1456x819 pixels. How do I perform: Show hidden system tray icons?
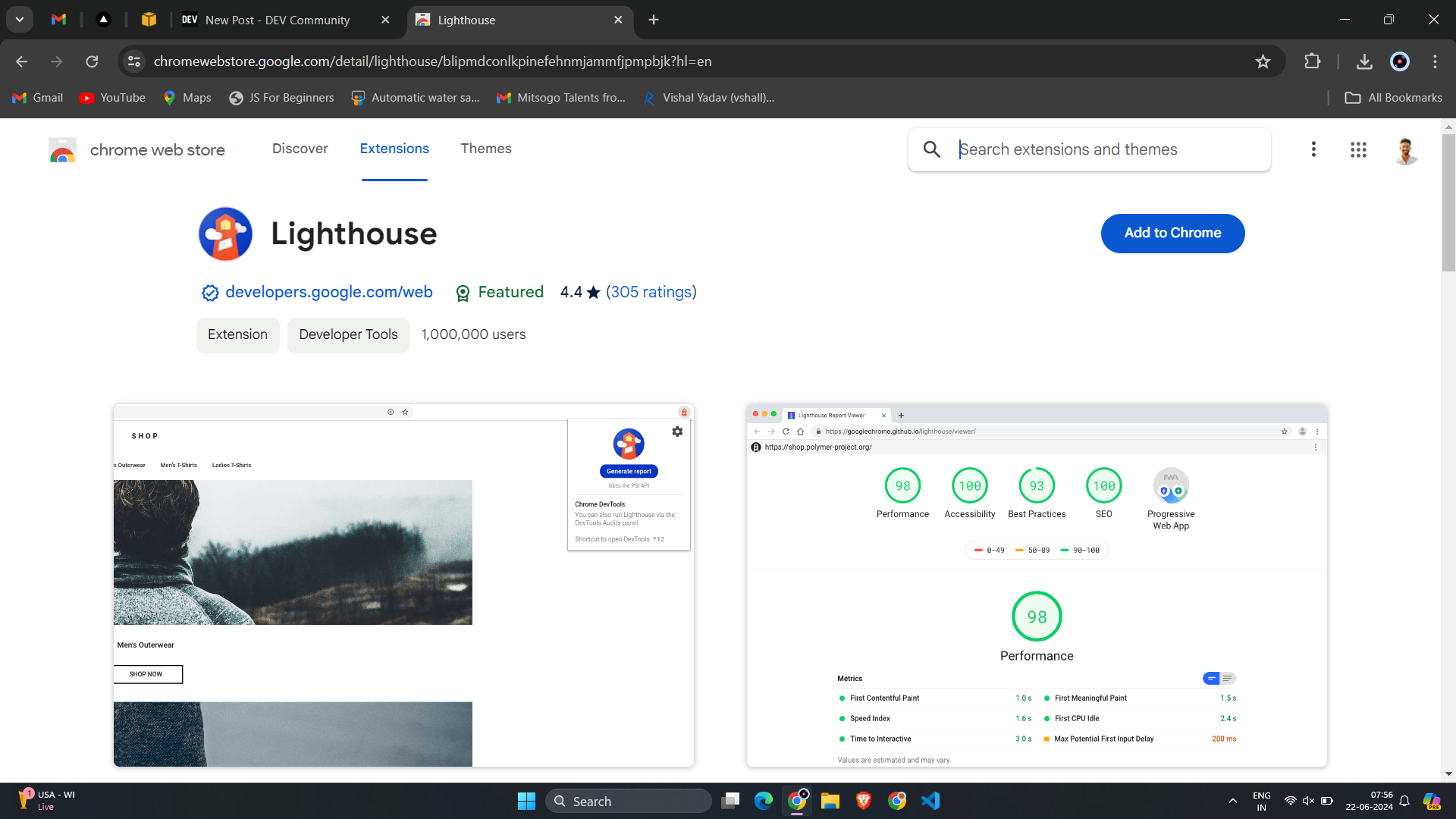click(1232, 801)
